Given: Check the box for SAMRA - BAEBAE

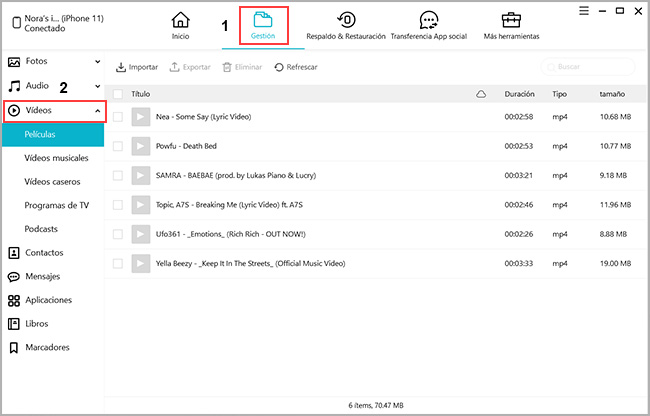Looking at the screenshot, I should (118, 176).
